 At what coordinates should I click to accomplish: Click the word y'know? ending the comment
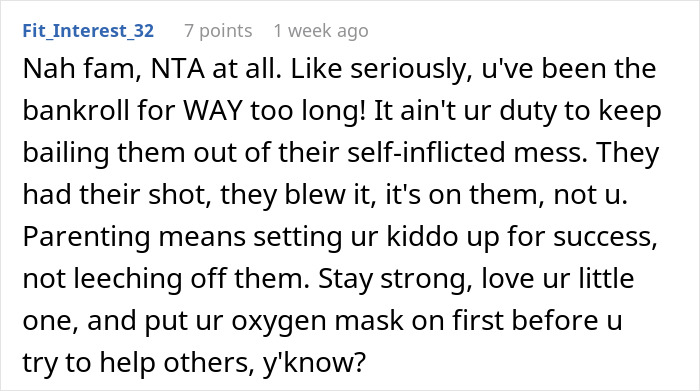(314, 362)
